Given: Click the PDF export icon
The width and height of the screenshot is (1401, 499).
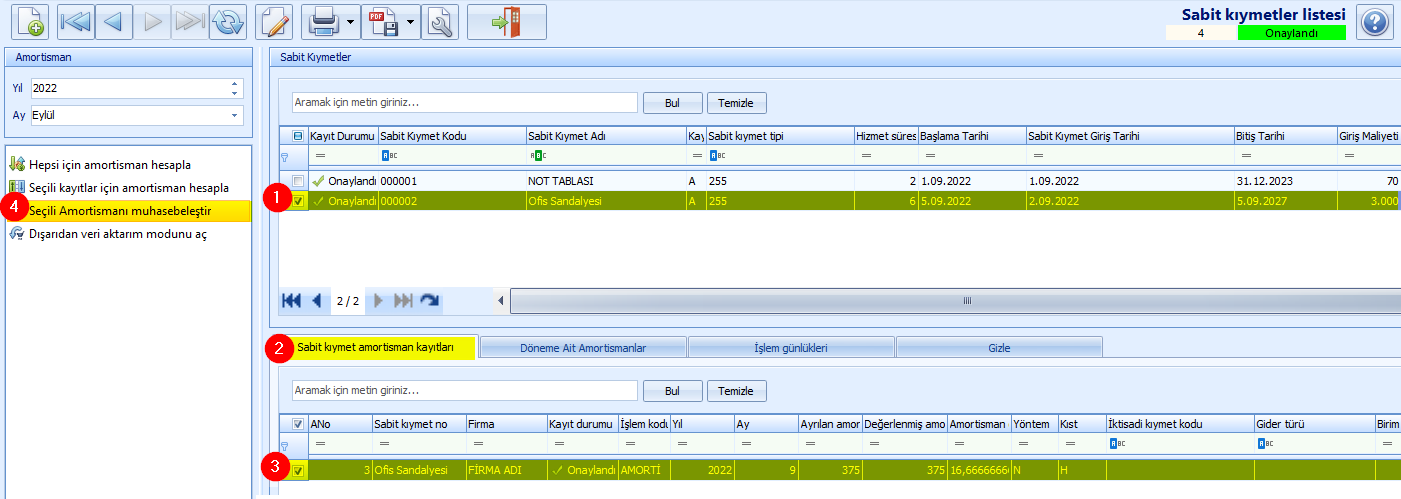Looking at the screenshot, I should (x=384, y=22).
